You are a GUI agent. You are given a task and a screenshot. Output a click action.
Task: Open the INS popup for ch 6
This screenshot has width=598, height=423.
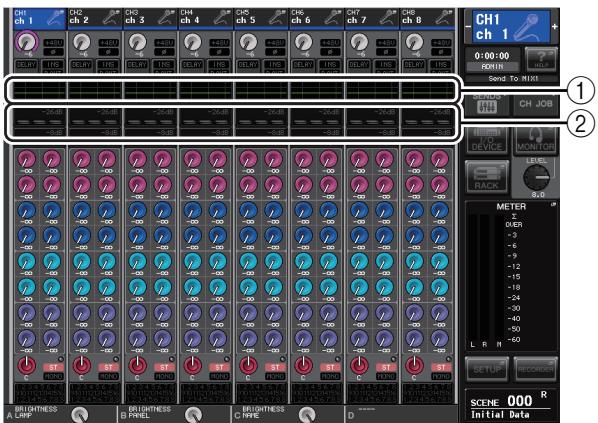click(330, 66)
